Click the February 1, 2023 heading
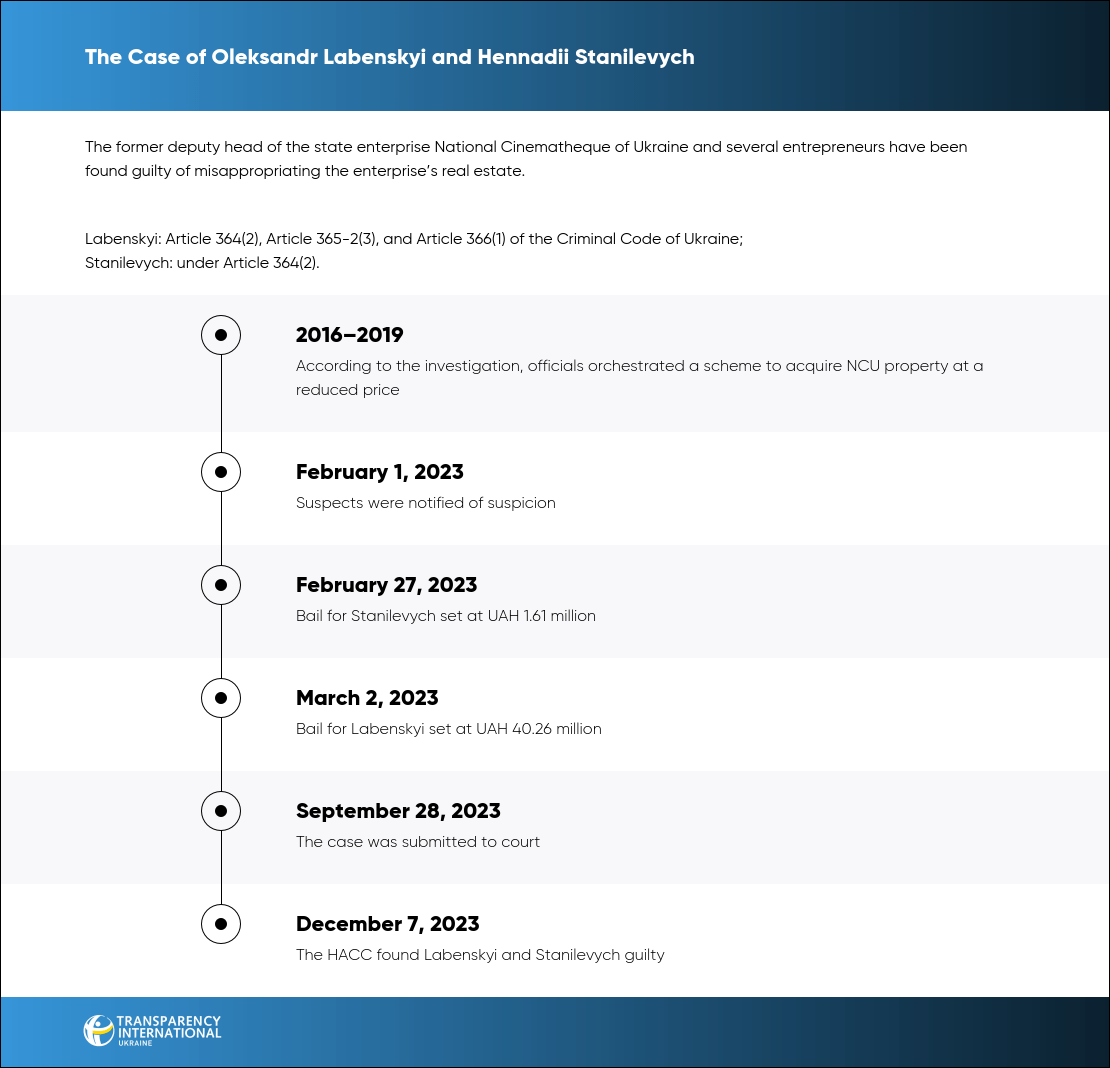The image size is (1110, 1068). pos(379,472)
